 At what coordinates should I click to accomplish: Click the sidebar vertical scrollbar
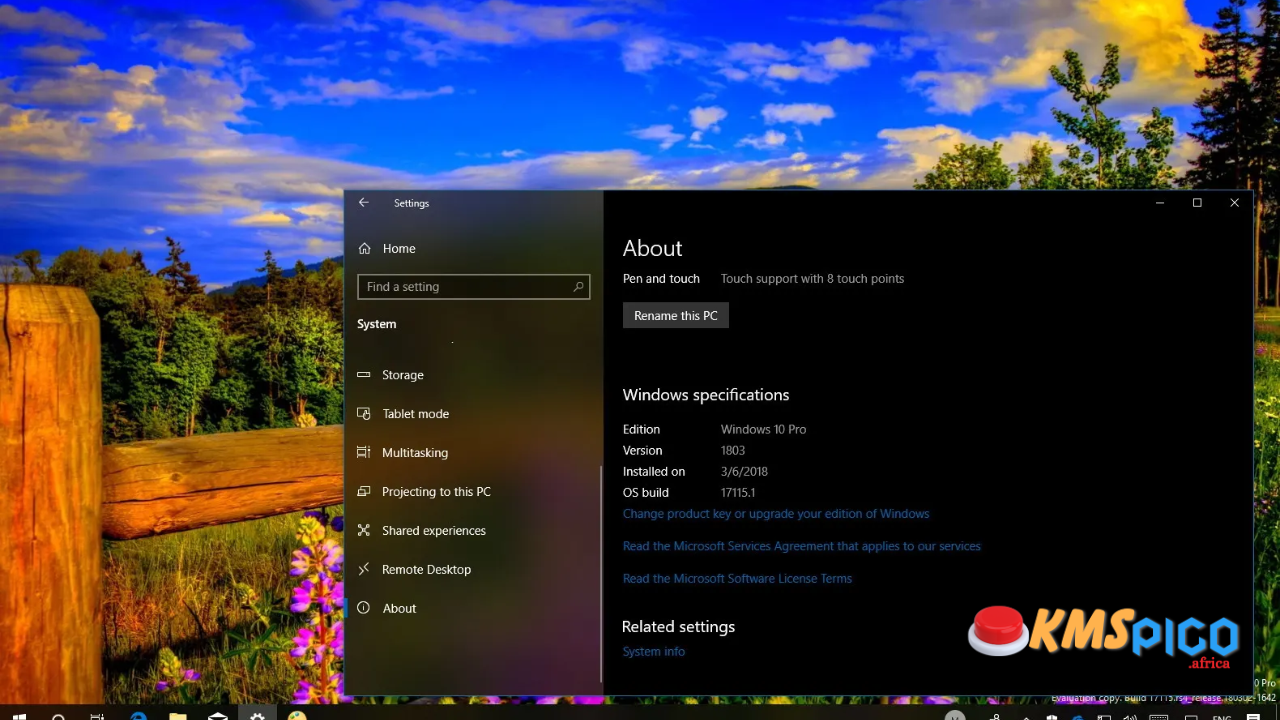[600, 575]
